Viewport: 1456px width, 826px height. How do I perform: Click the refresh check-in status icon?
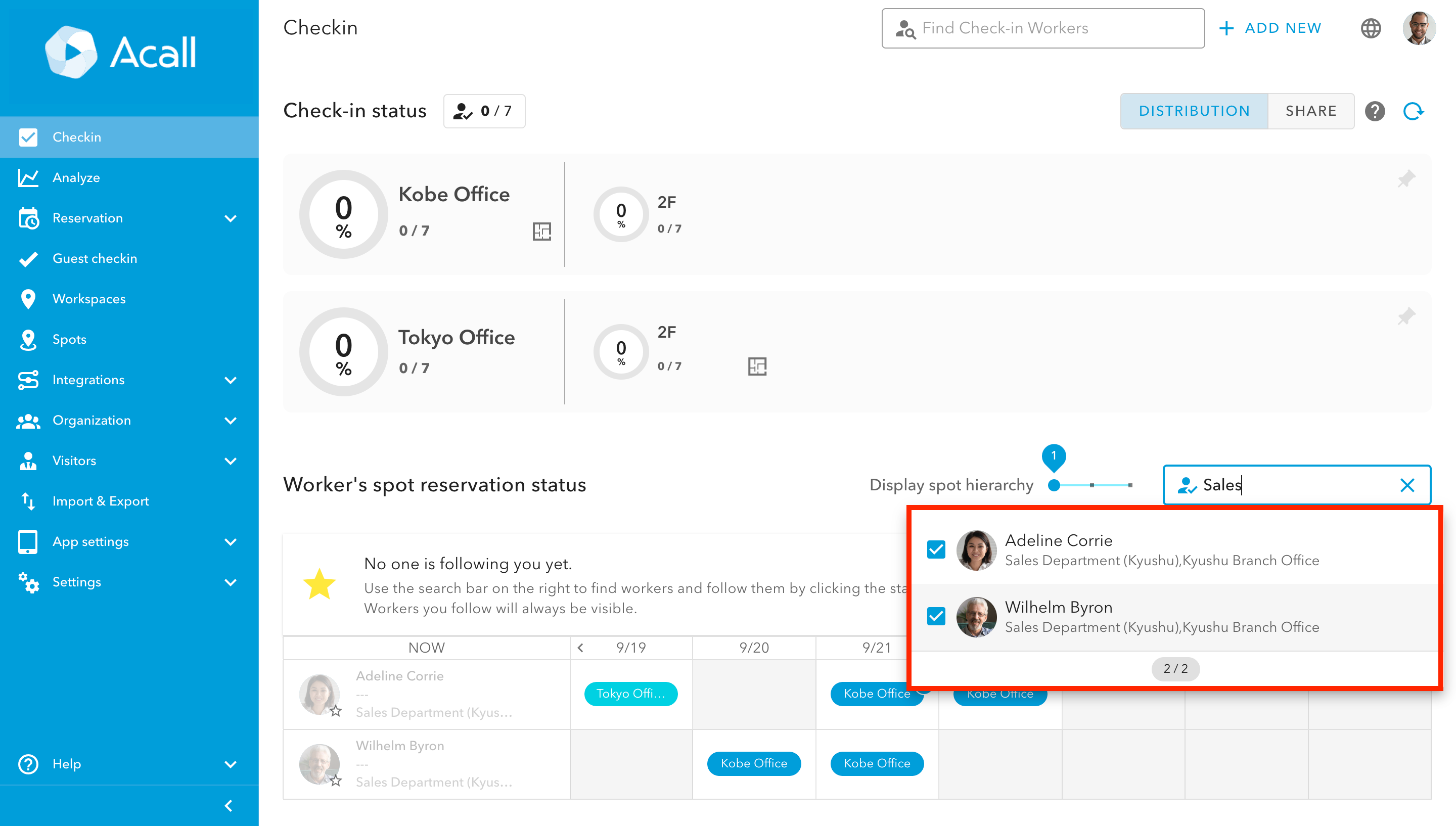pyautogui.click(x=1413, y=111)
